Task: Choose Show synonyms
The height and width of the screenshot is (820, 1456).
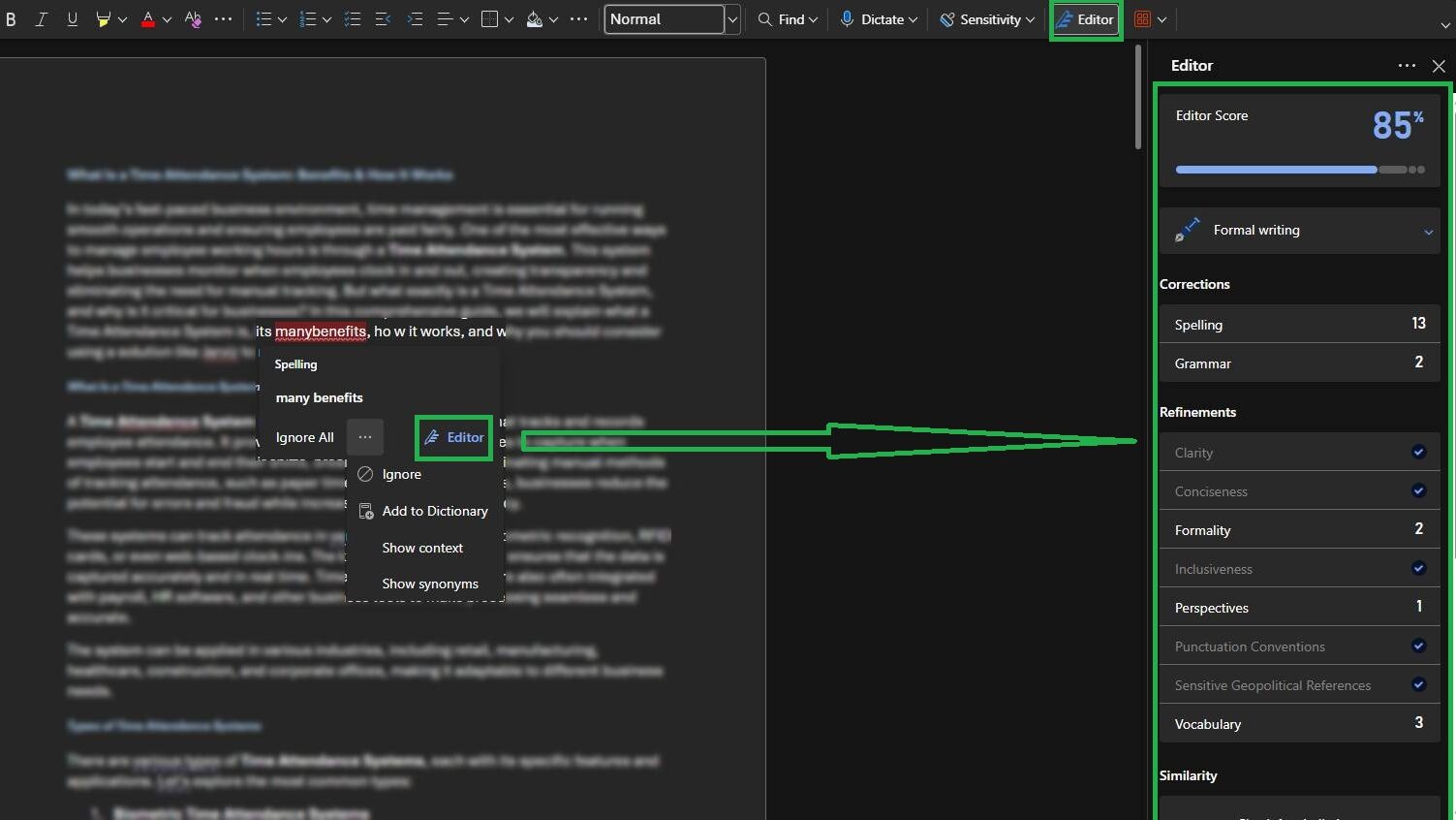Action: point(430,584)
